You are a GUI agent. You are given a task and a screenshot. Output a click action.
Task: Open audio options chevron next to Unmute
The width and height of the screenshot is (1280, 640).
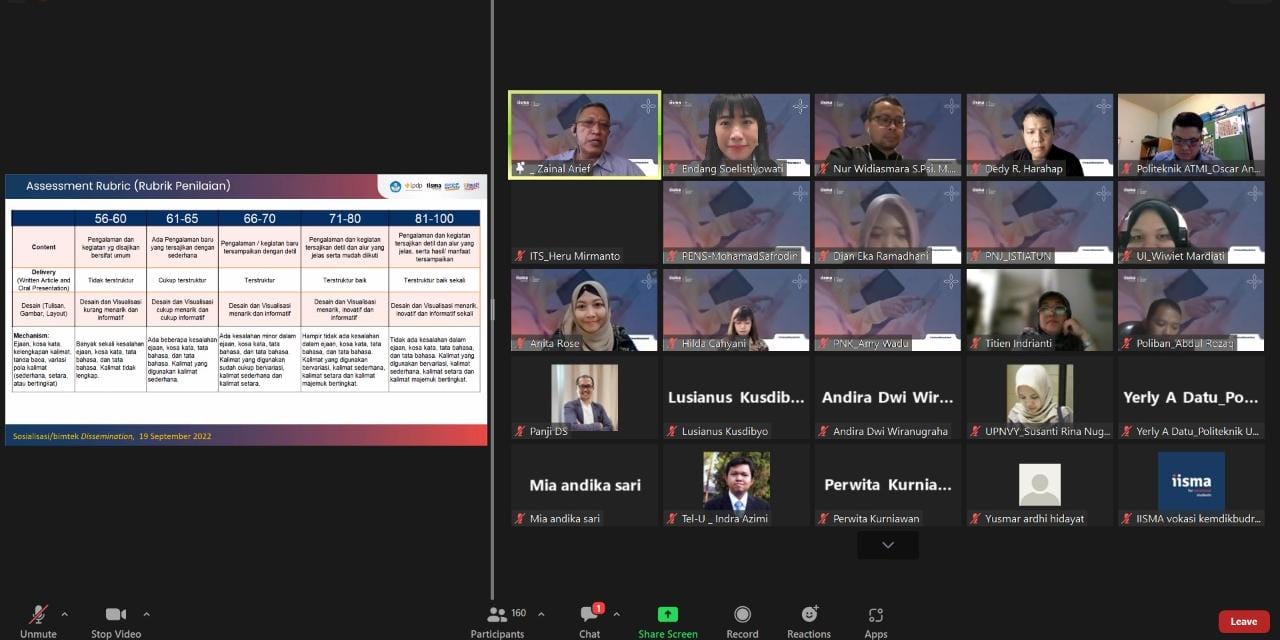point(64,614)
